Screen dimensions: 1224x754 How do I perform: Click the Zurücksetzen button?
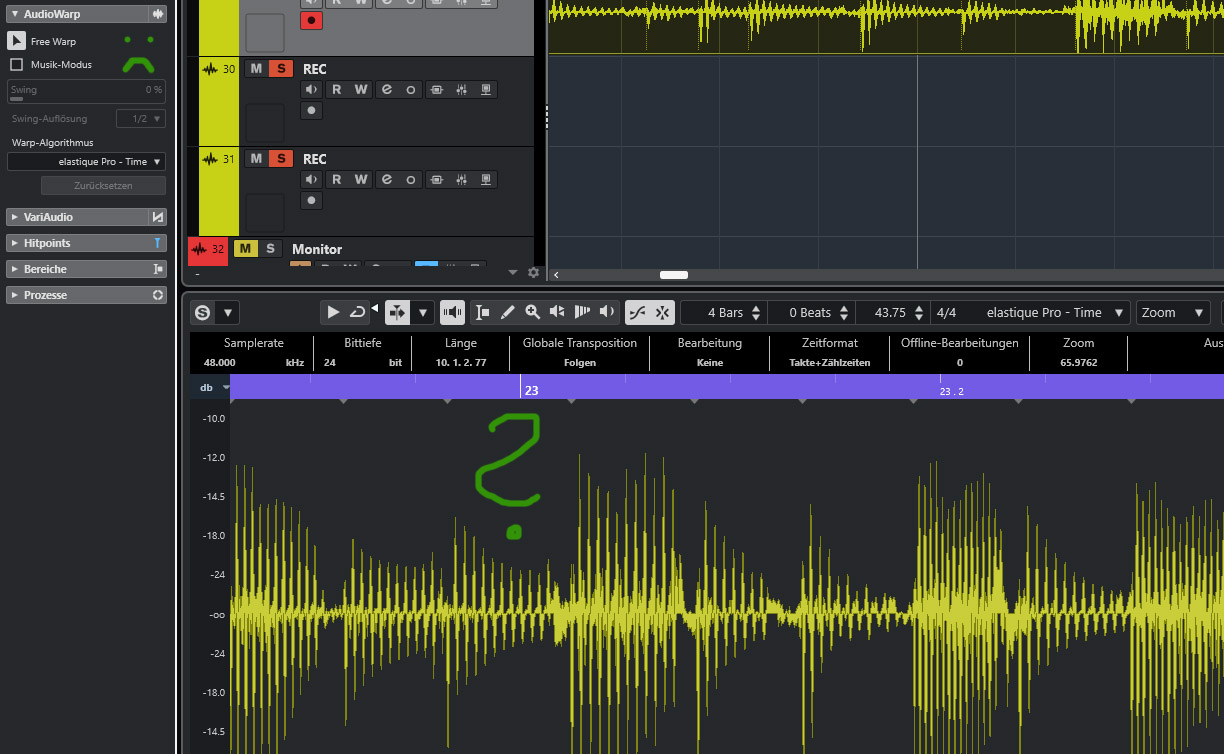point(103,186)
